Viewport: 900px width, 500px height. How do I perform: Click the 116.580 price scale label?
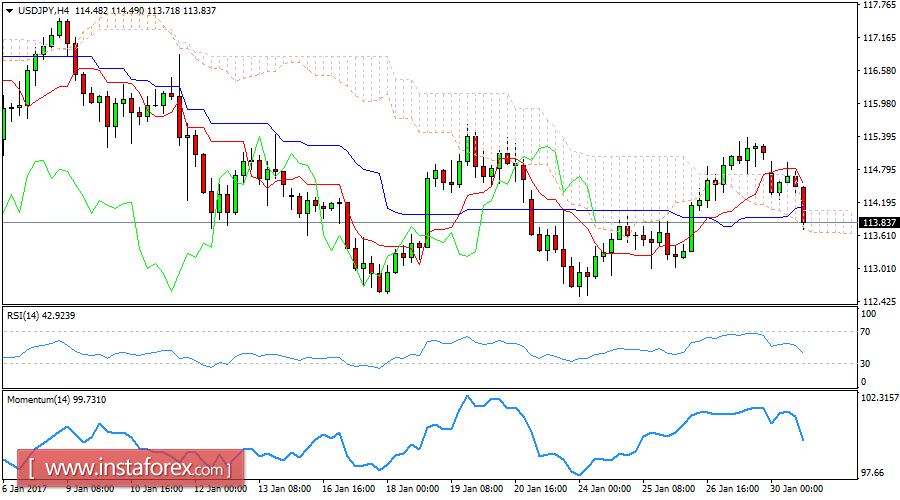pos(879,71)
